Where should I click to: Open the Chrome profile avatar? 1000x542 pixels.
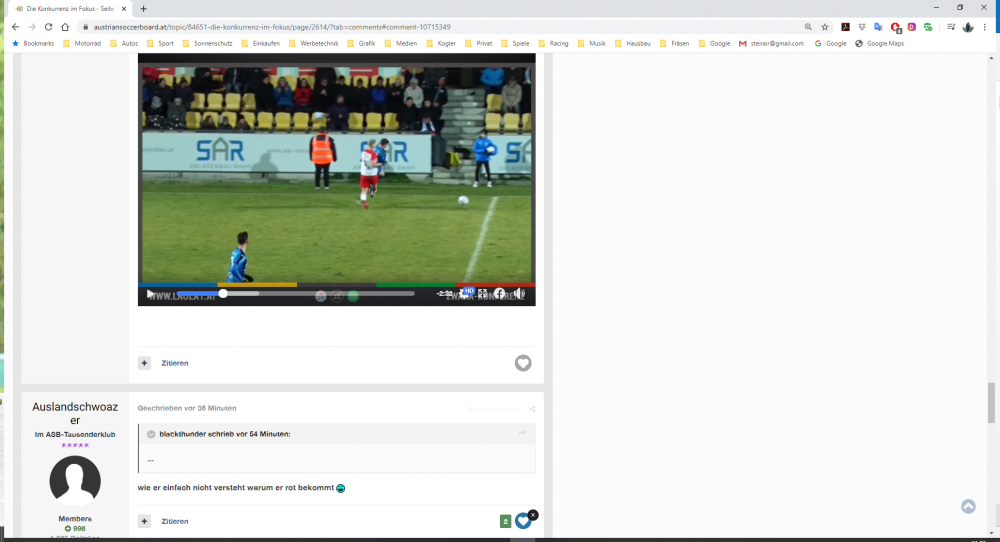coord(968,27)
